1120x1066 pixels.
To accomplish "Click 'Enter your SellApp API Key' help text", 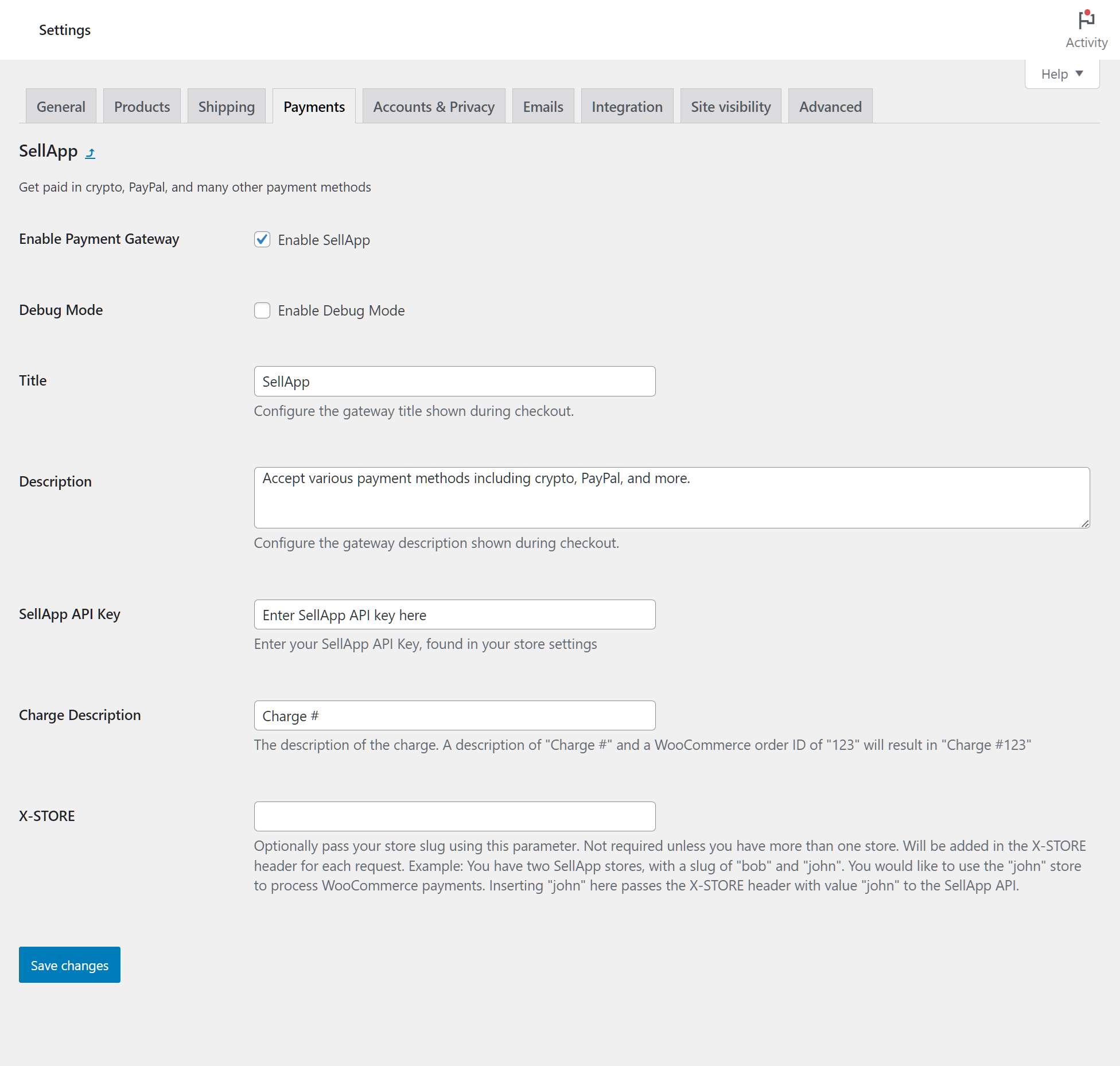I will click(425, 644).
